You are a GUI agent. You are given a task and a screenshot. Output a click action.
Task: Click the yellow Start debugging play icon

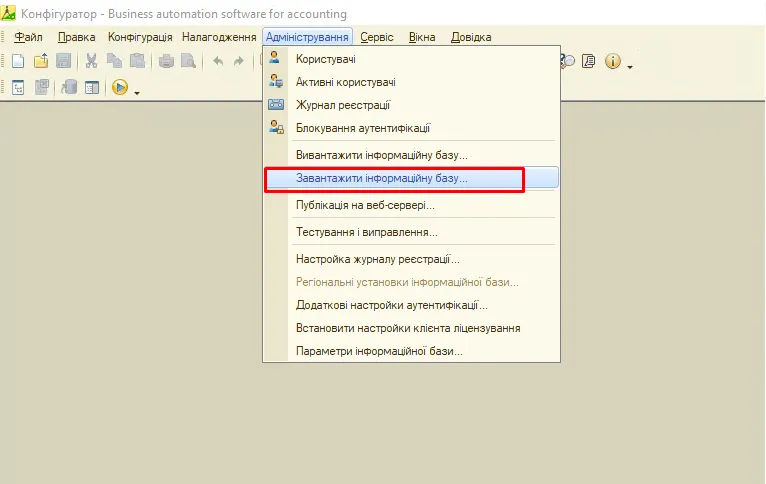coord(120,87)
